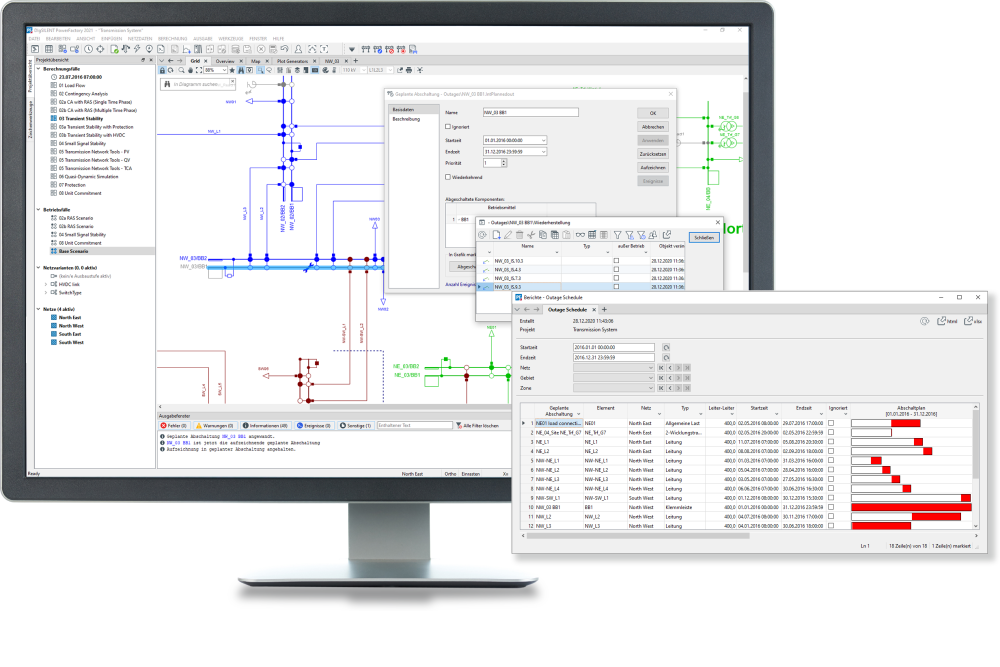Click the trash delete icon in Wiederherstellung toolbar
The height and width of the screenshot is (667, 1000).
519,235
